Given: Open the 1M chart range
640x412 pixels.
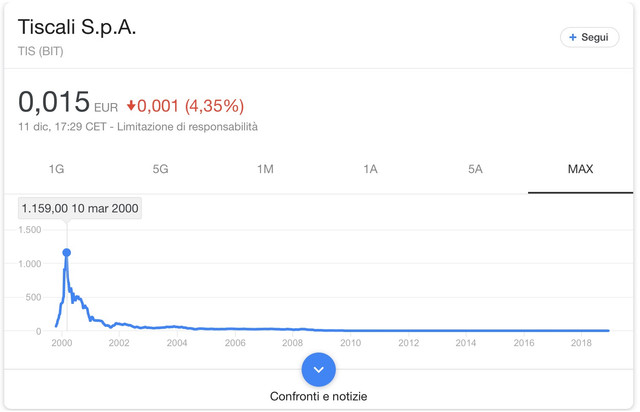Looking at the screenshot, I should point(265,169).
